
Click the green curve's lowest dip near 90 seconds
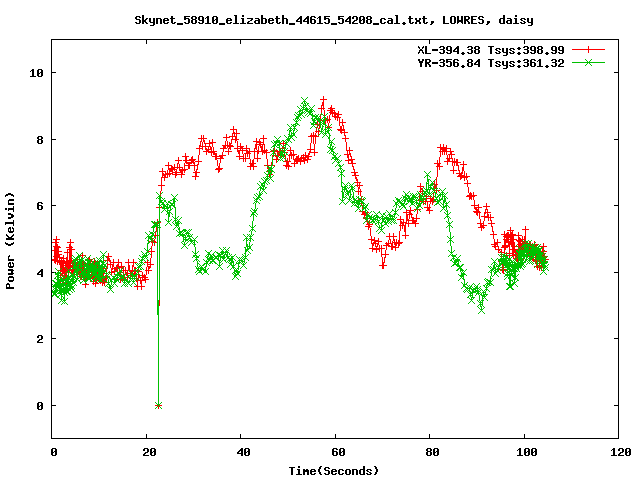[481, 310]
